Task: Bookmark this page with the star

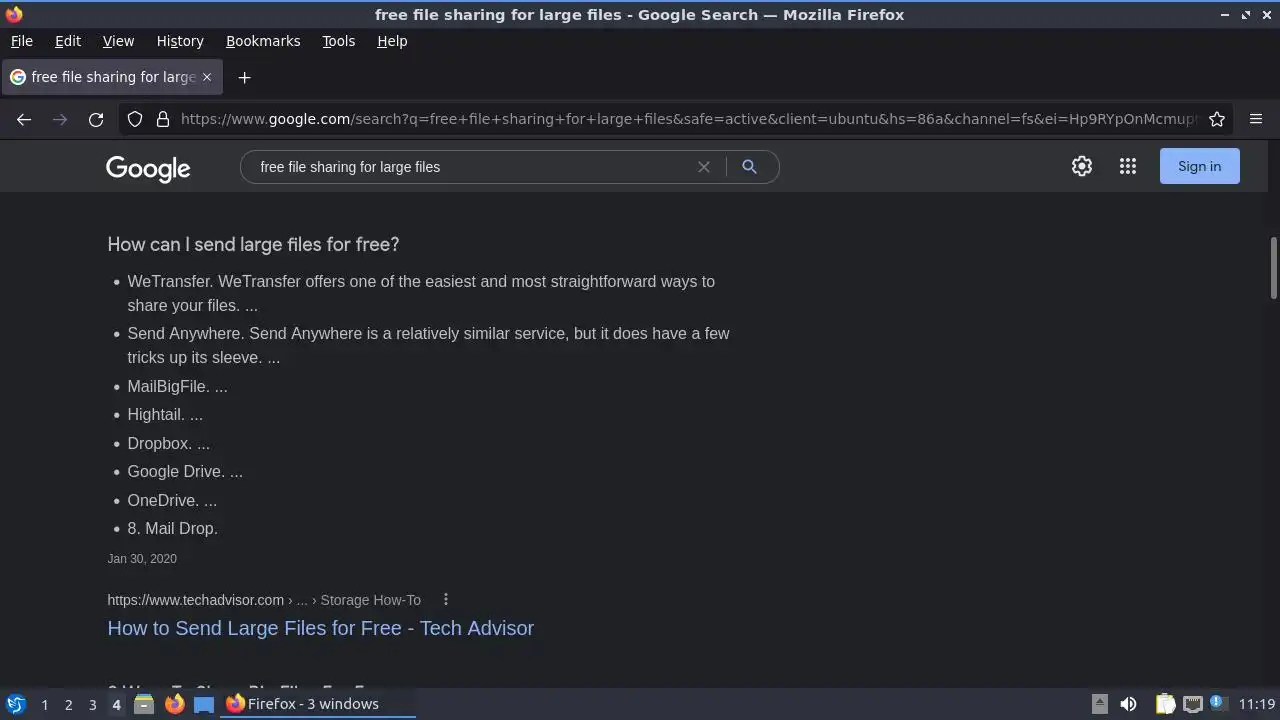Action: 1217,119
